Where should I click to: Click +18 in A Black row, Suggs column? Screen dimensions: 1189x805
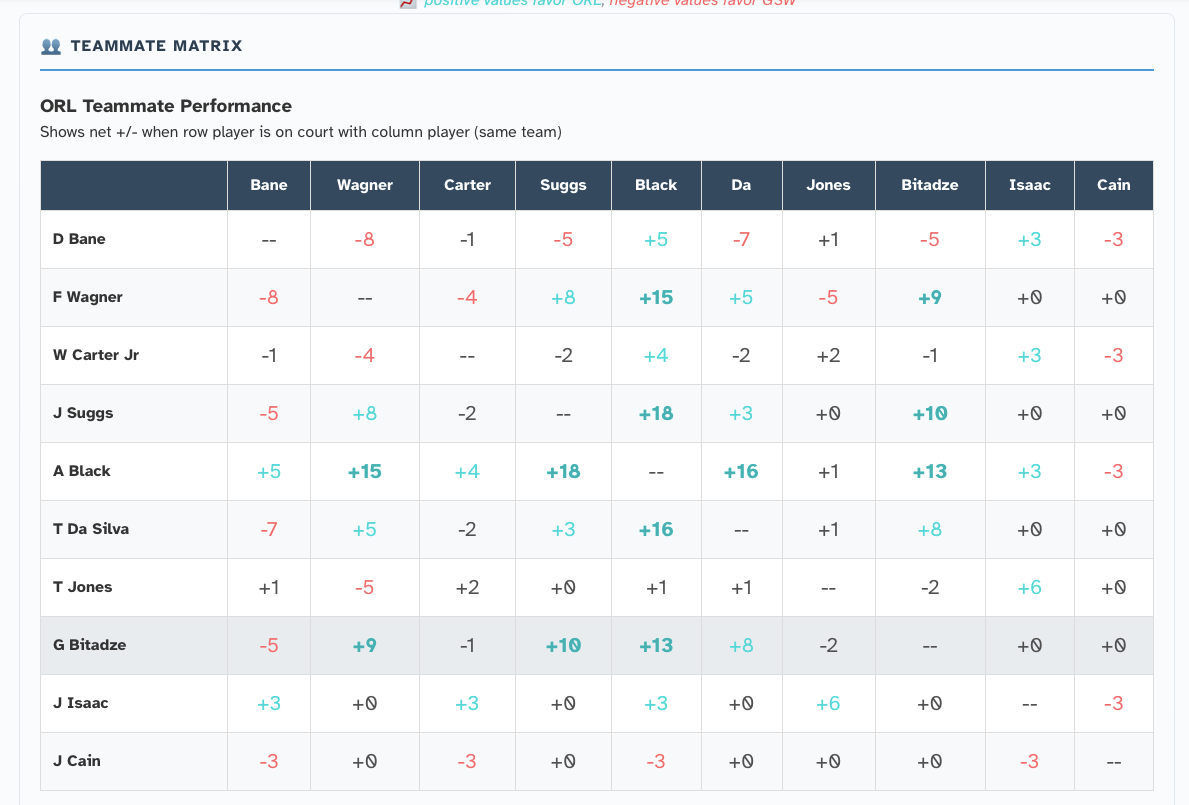(x=563, y=471)
